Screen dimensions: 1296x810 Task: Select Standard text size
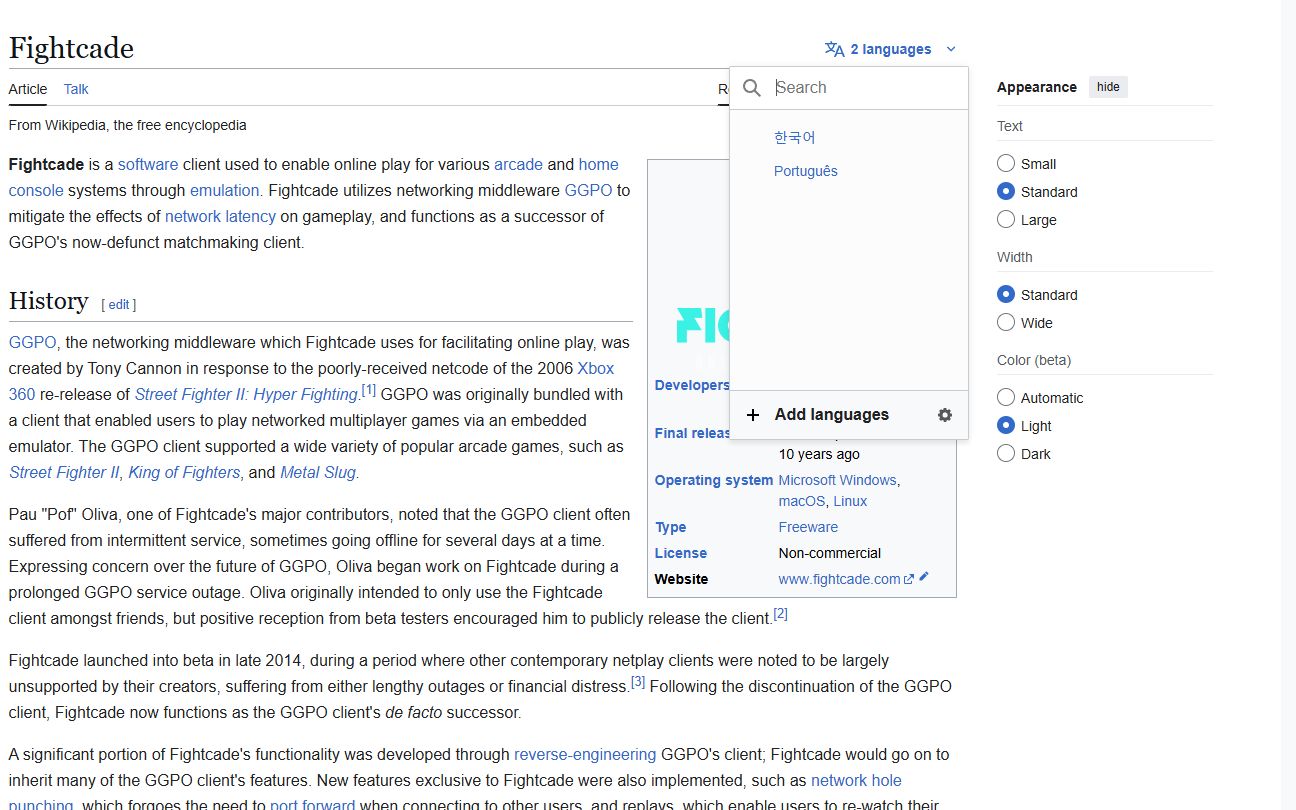[1006, 191]
